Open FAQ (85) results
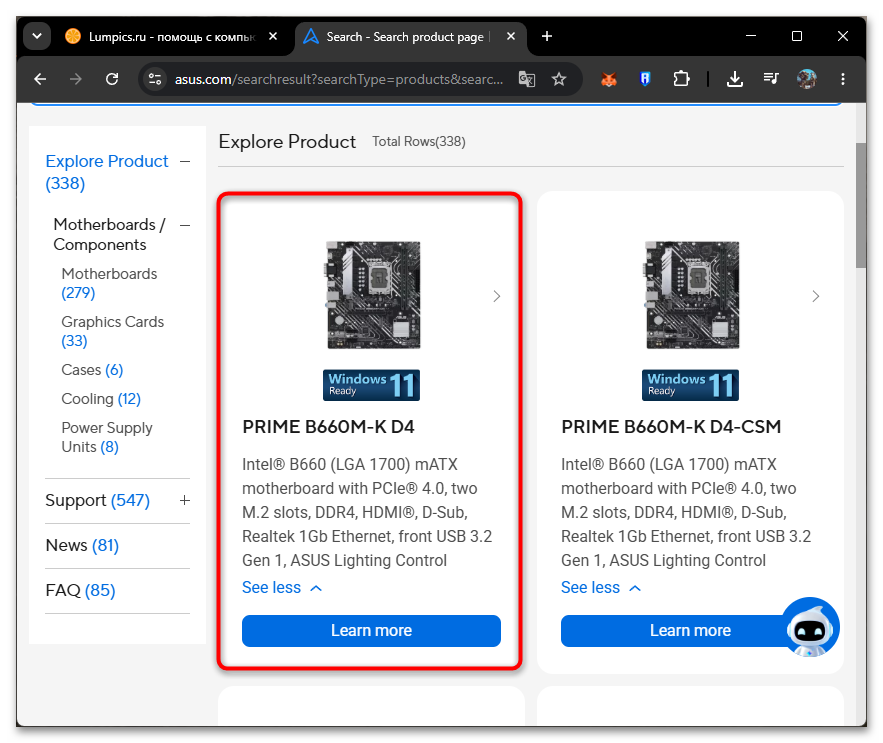Screen dimensions: 883x743 81,590
